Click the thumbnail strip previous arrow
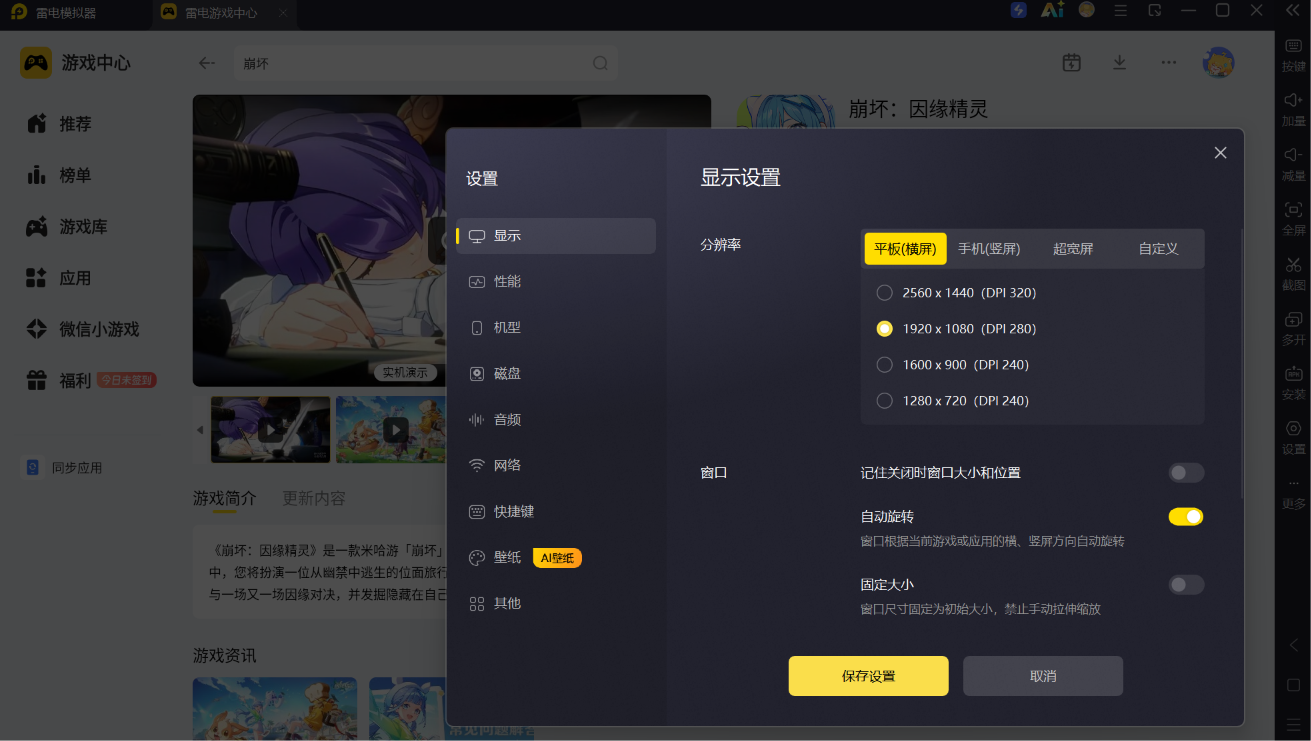This screenshot has height=741, width=1311. pos(199,430)
